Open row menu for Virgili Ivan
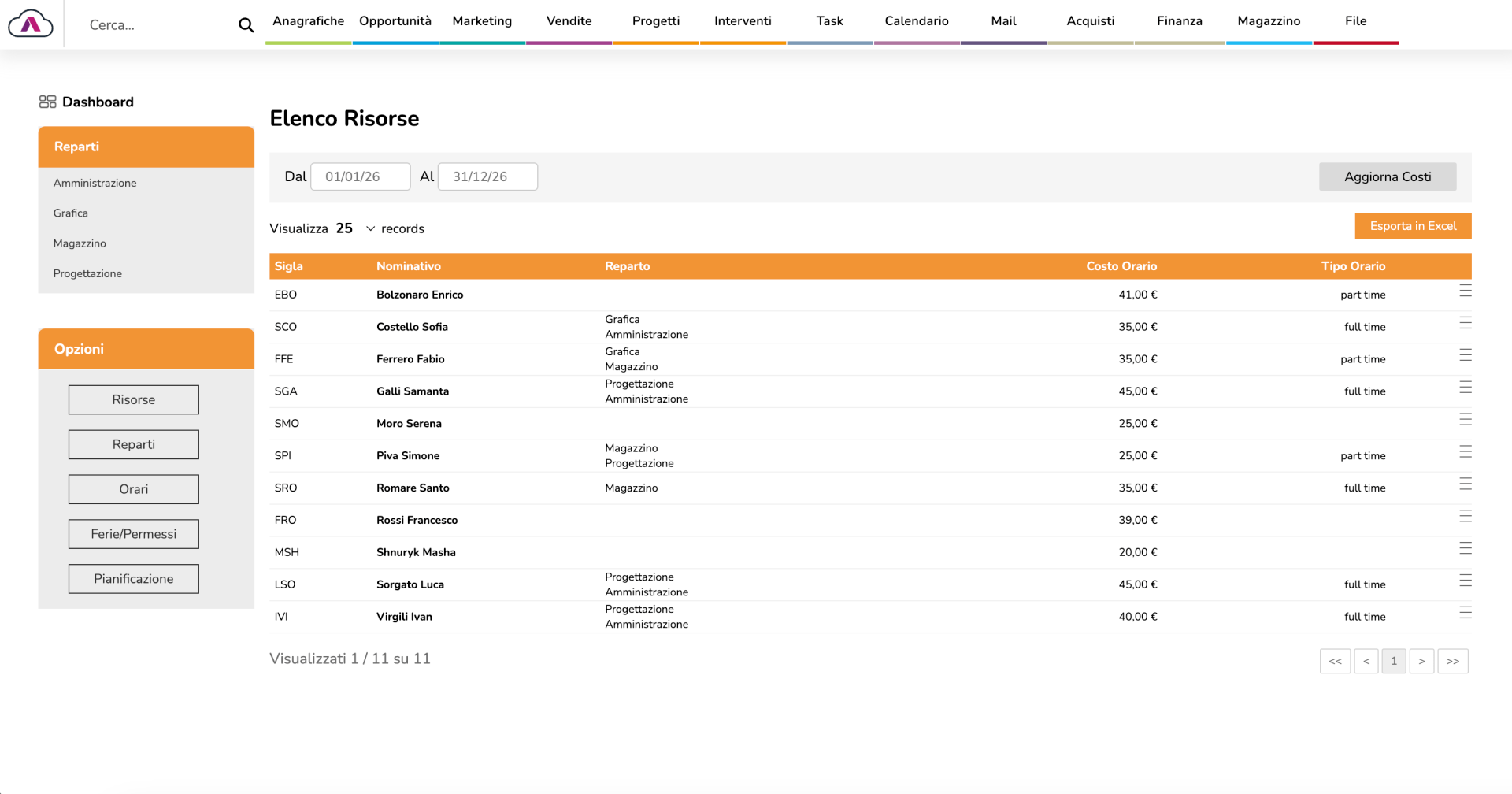This screenshot has width=1512, height=794. point(1465,613)
